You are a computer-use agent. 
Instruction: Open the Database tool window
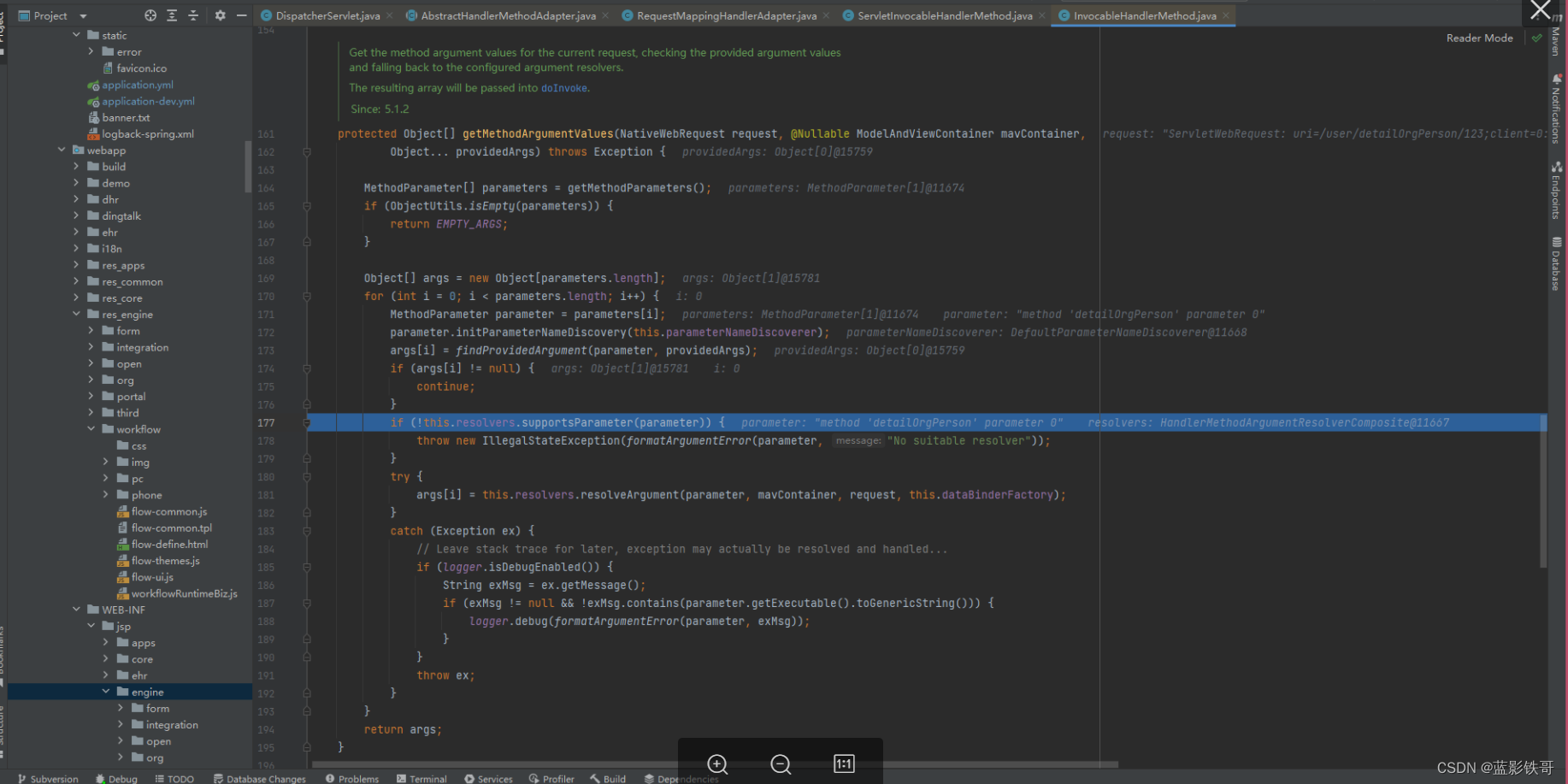tap(1557, 264)
